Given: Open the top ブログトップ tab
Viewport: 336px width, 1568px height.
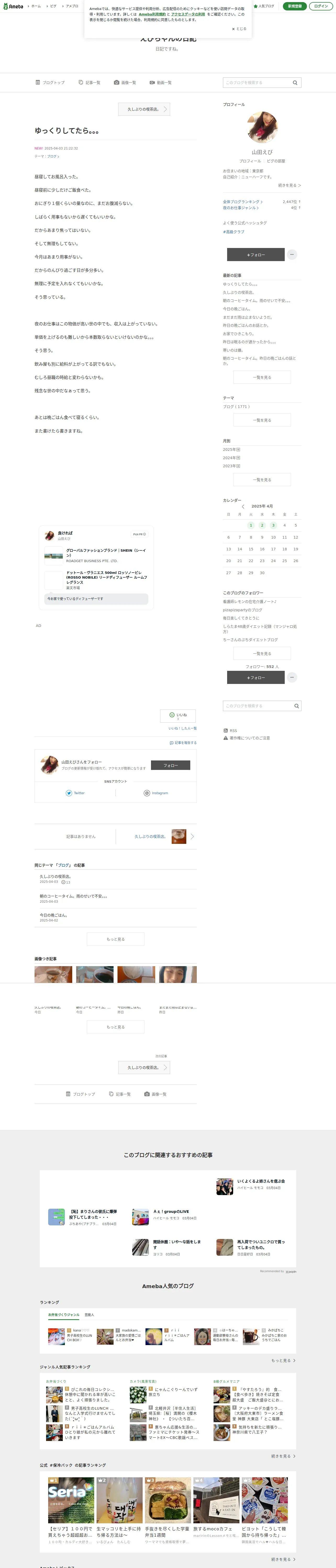Looking at the screenshot, I should point(50,82).
